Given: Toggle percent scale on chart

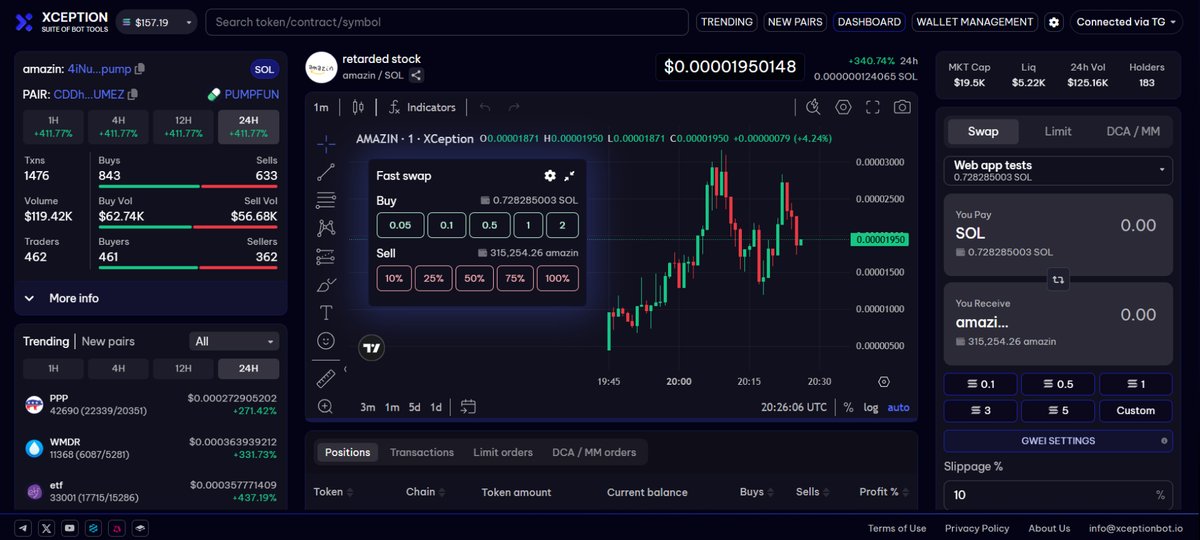Looking at the screenshot, I should tap(848, 407).
